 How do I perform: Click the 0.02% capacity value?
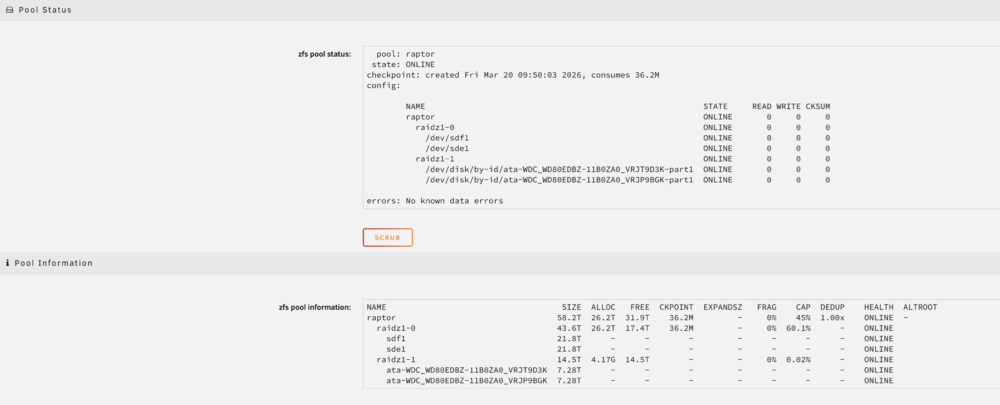798,360
